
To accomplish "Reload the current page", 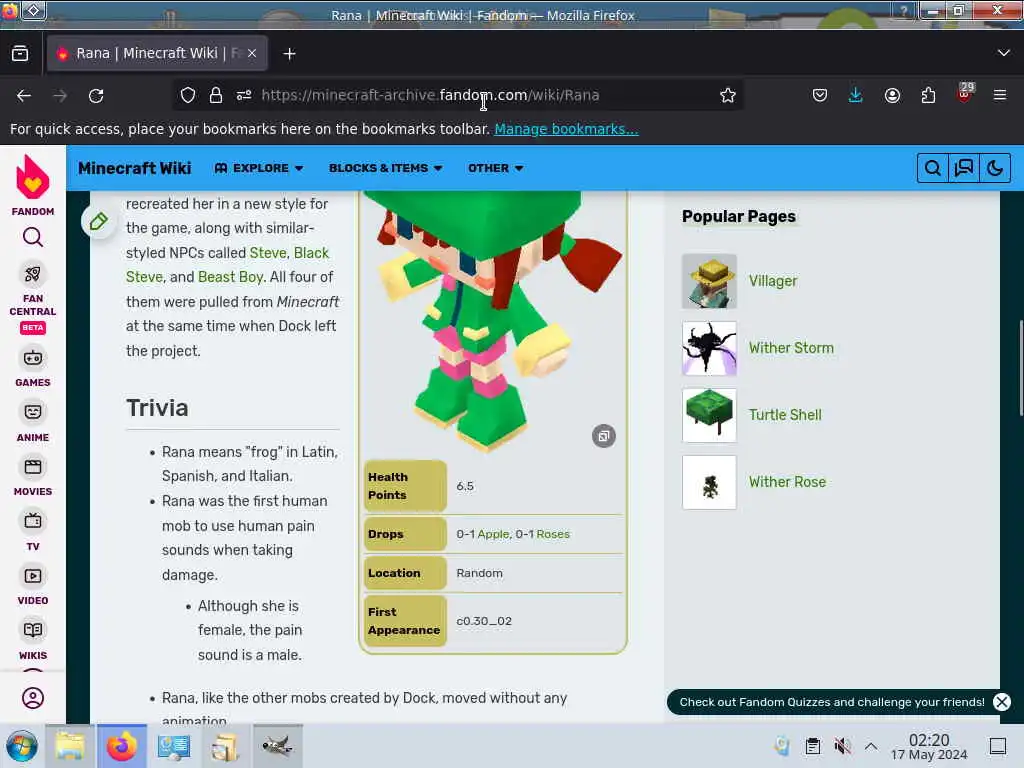I will point(96,96).
